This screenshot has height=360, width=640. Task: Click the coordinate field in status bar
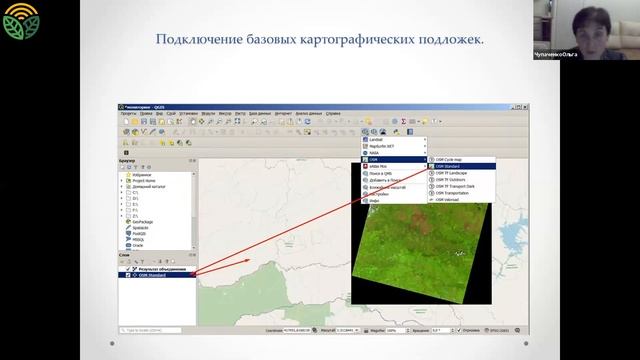coord(297,330)
